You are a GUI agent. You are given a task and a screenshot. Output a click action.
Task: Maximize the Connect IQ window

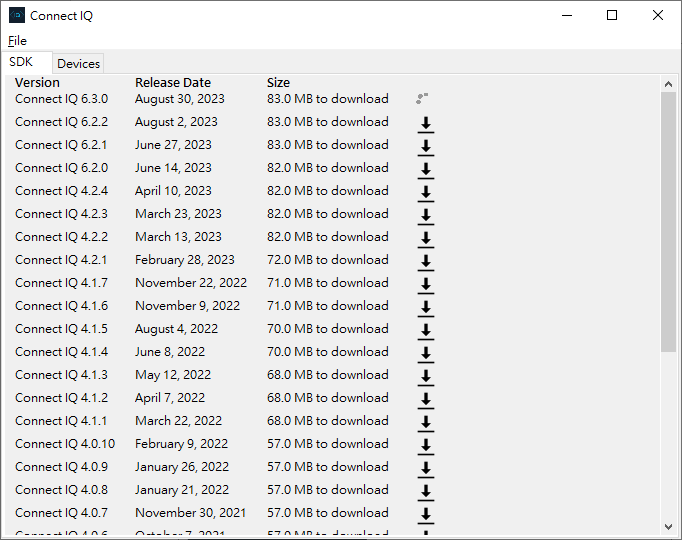point(612,16)
